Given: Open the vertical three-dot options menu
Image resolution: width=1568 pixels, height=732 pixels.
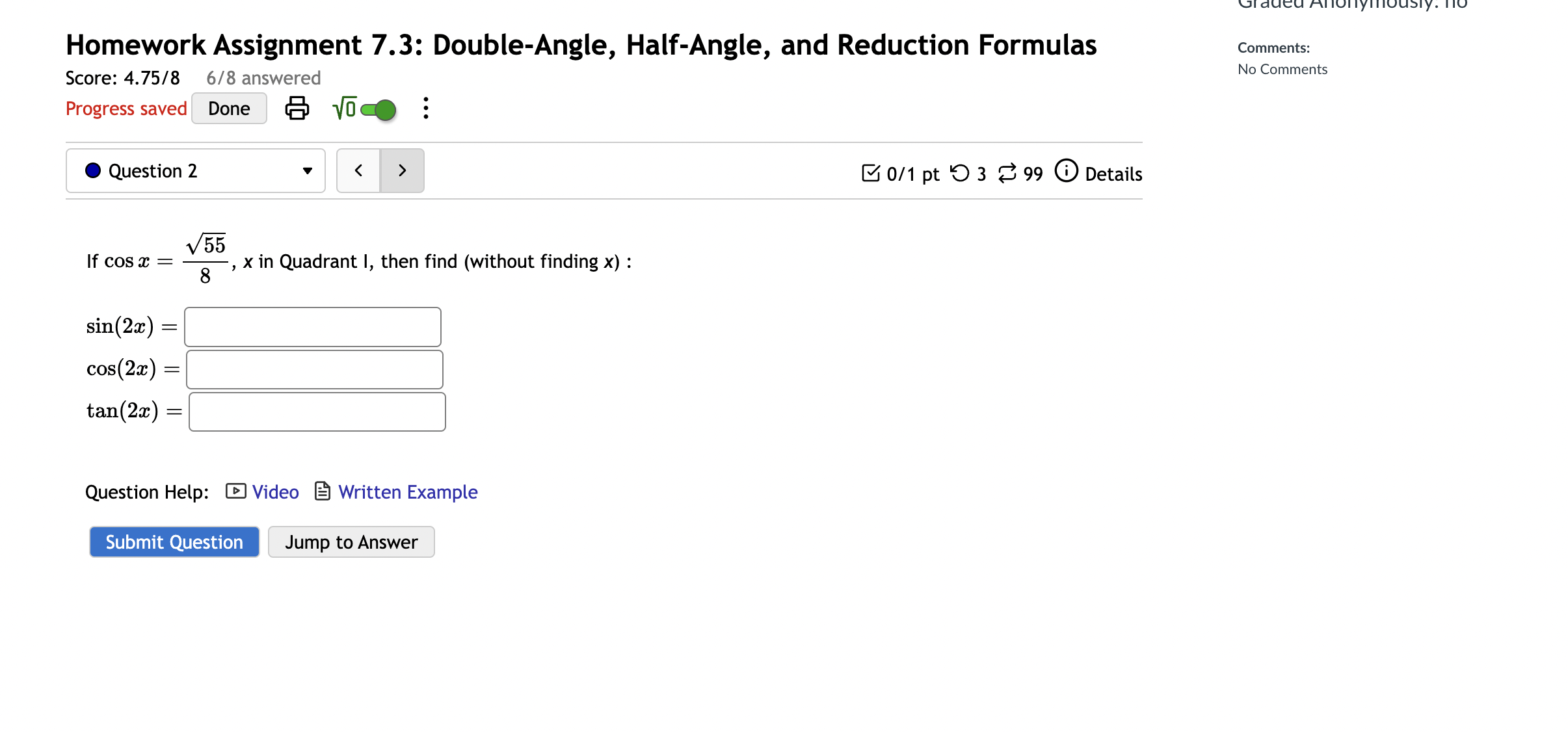Looking at the screenshot, I should (426, 108).
